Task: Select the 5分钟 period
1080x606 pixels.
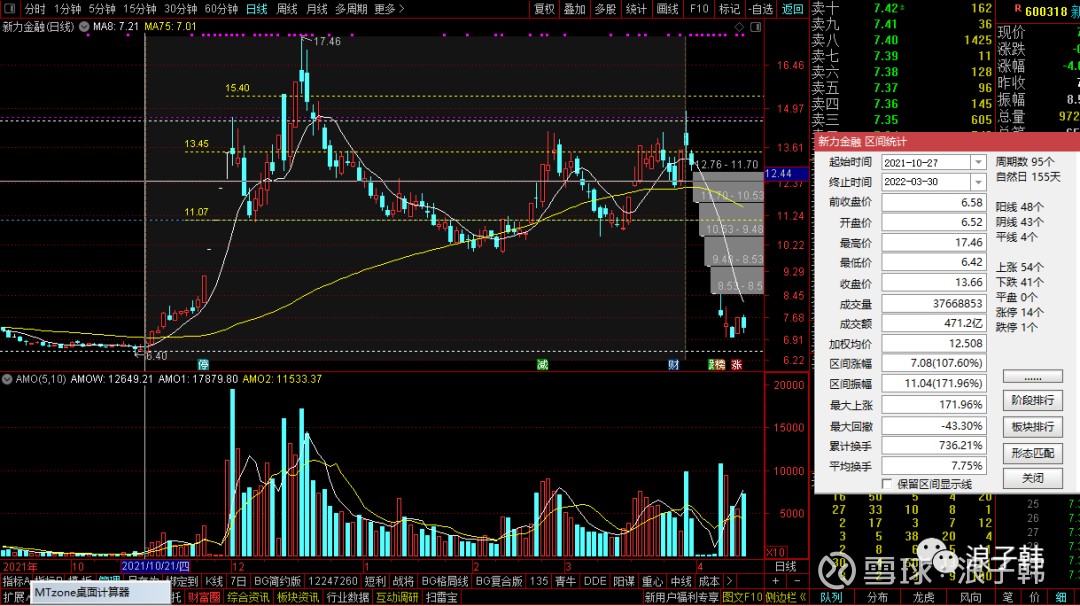Action: click(102, 9)
